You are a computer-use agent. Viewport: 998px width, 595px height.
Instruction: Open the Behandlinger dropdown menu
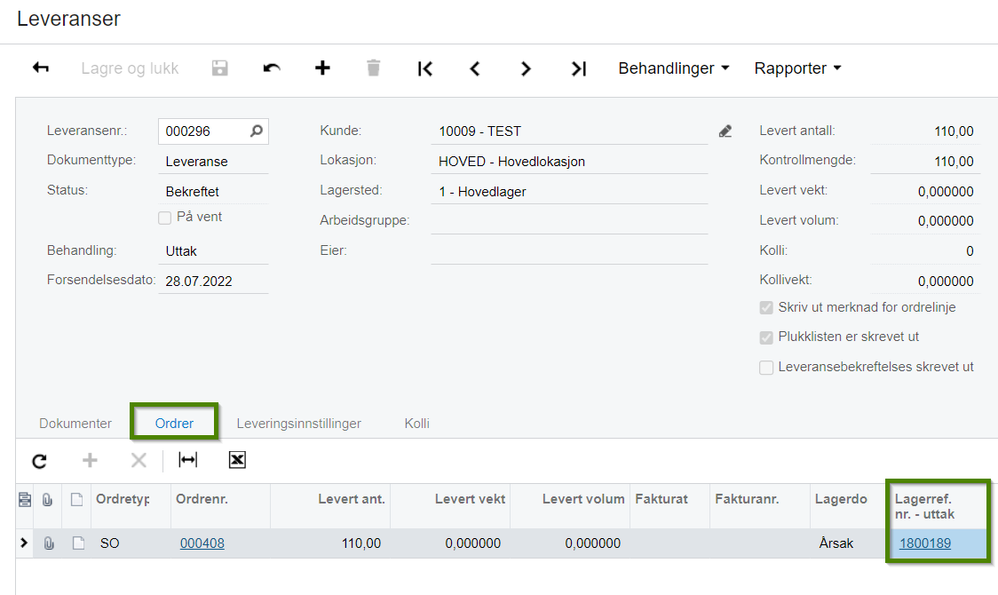pos(673,68)
